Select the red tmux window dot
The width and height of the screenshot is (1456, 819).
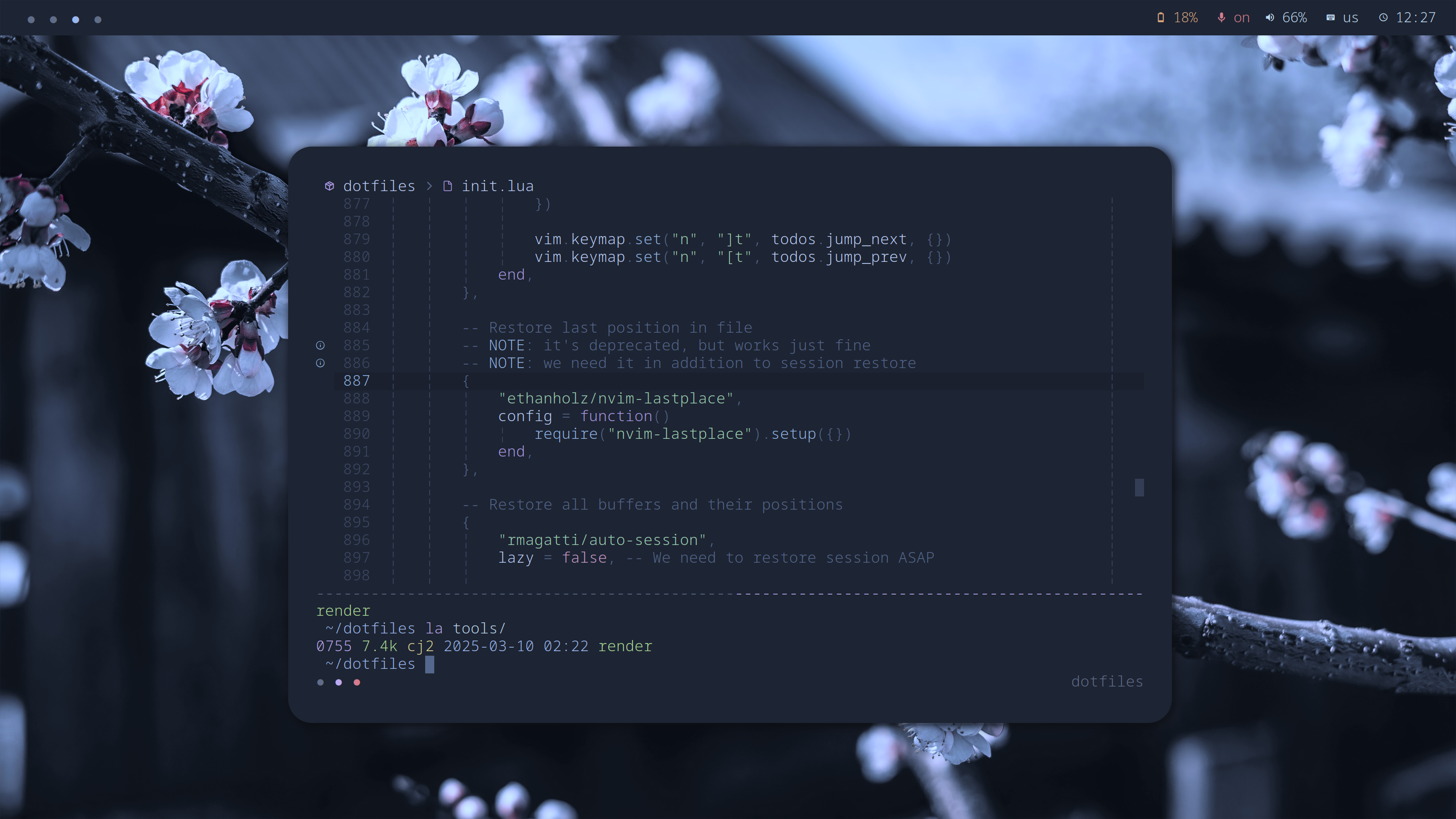click(356, 682)
